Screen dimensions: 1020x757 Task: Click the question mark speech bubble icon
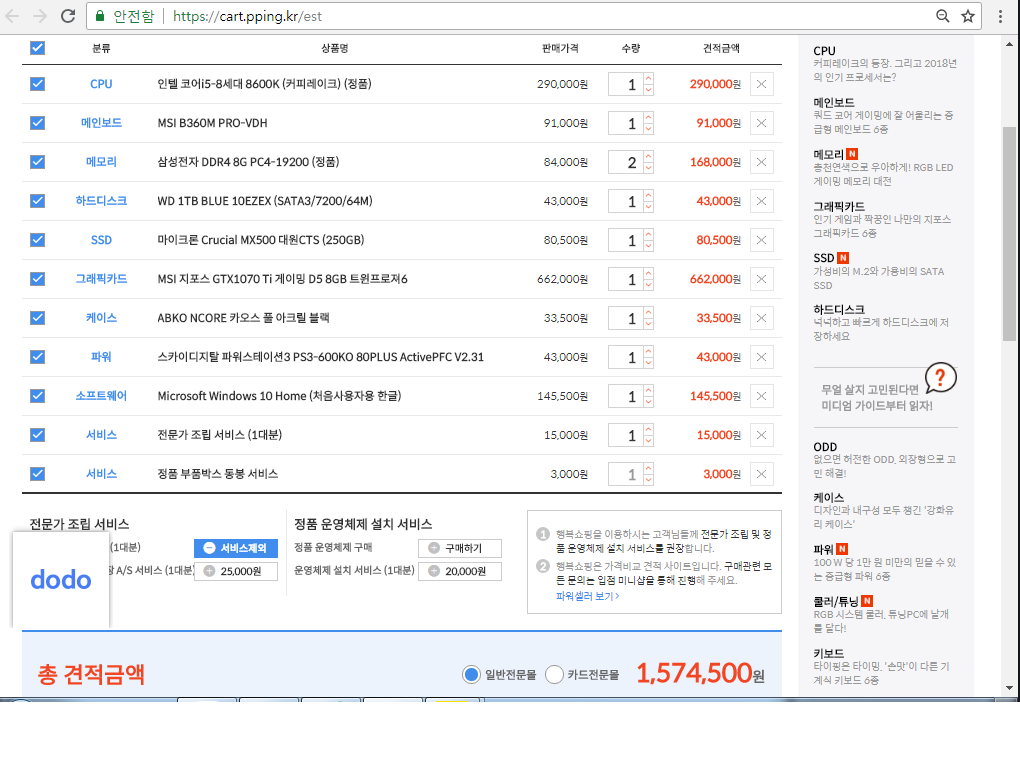click(940, 377)
